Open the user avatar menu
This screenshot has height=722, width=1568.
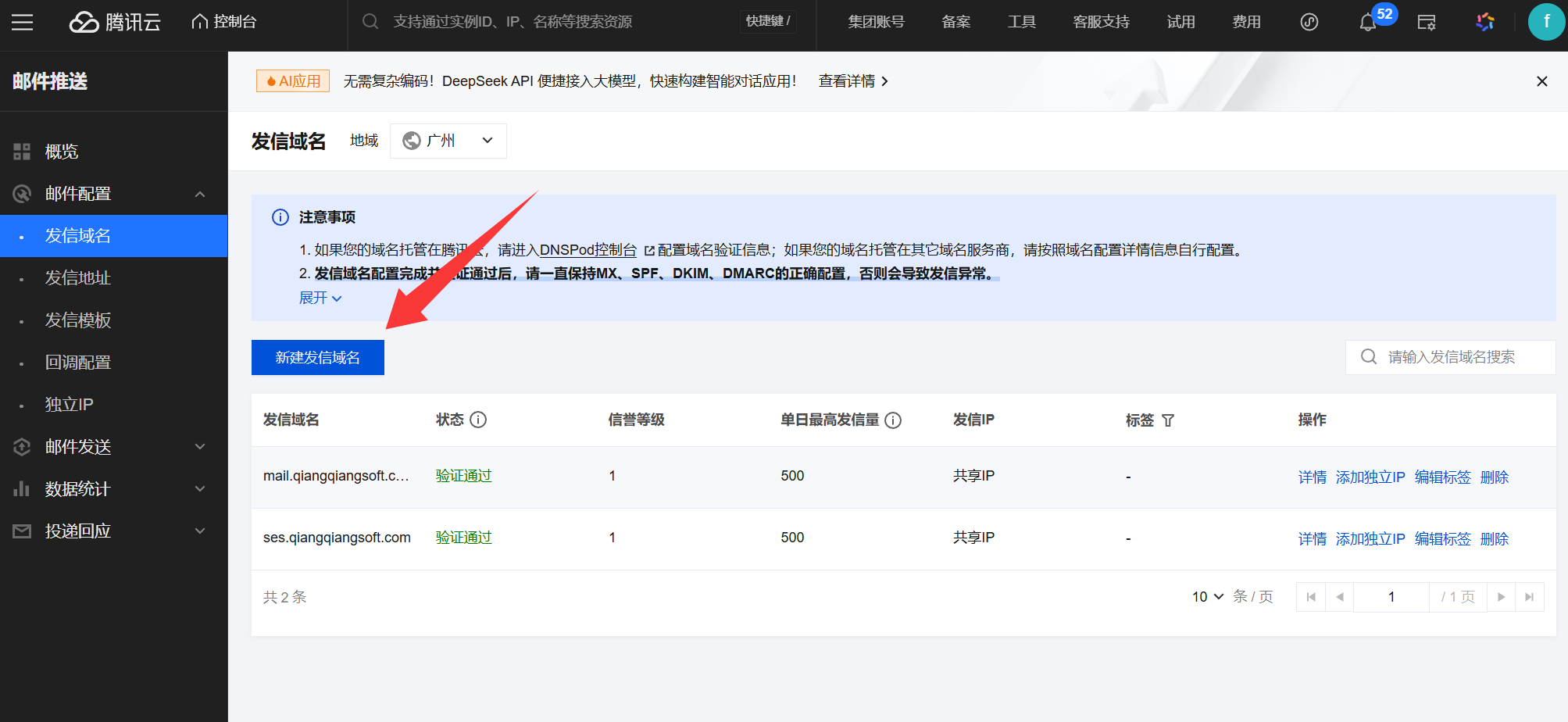pyautogui.click(x=1545, y=22)
